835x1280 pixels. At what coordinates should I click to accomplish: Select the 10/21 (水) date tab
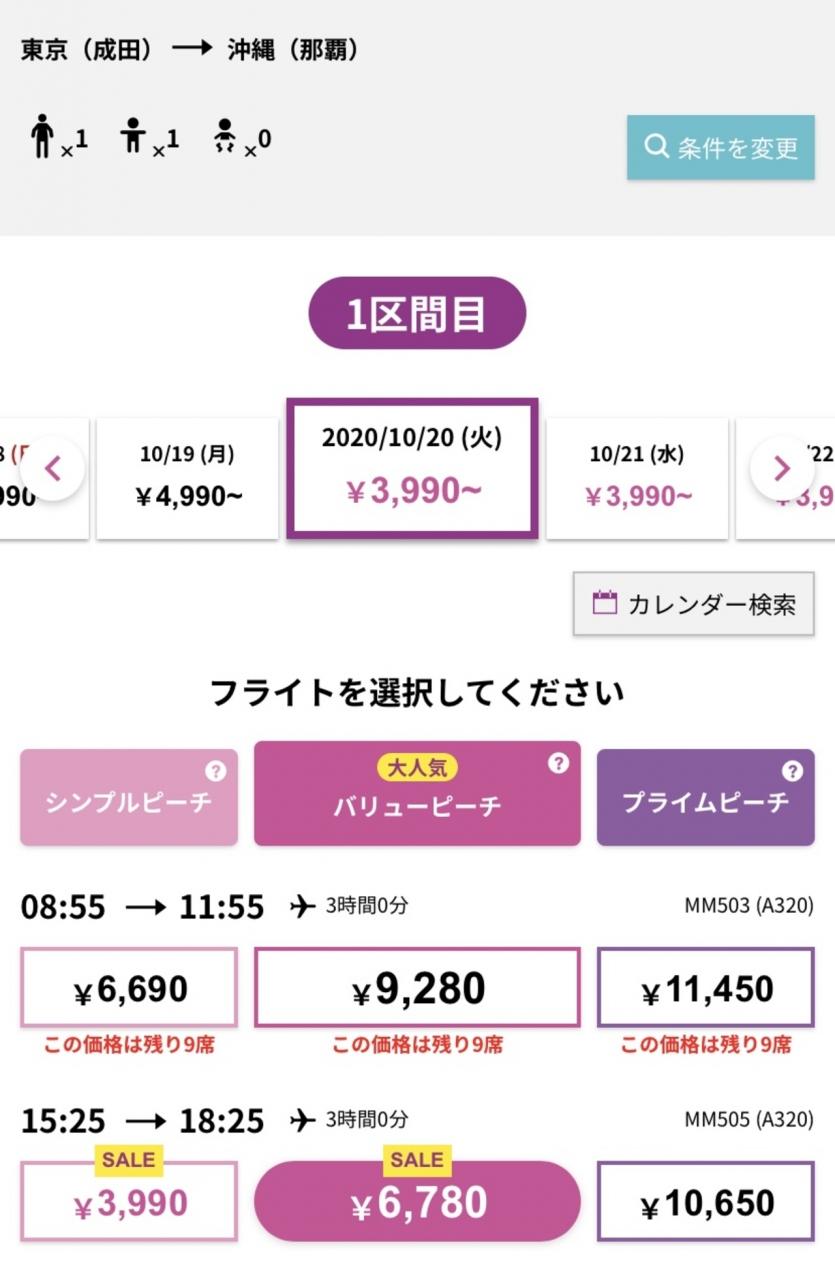[637, 477]
